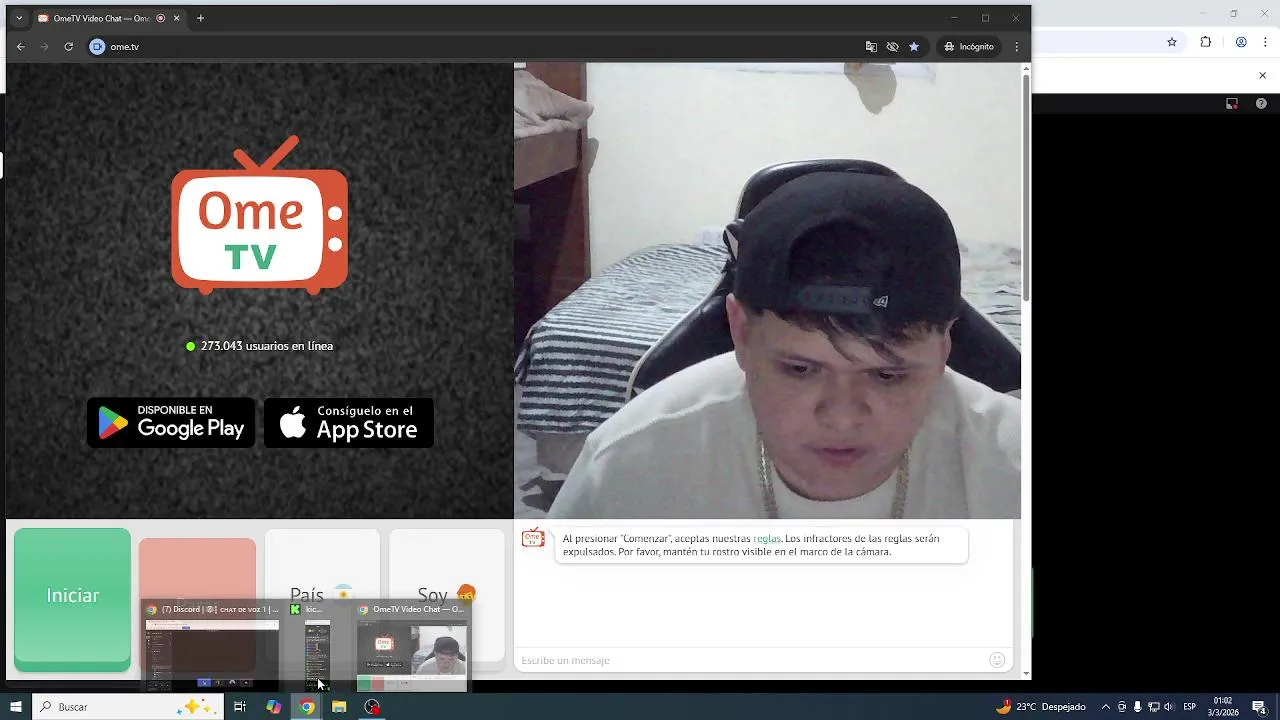The width and height of the screenshot is (1280, 720).
Task: Click the red-dot icon beside the help button
Action: coord(1232,103)
